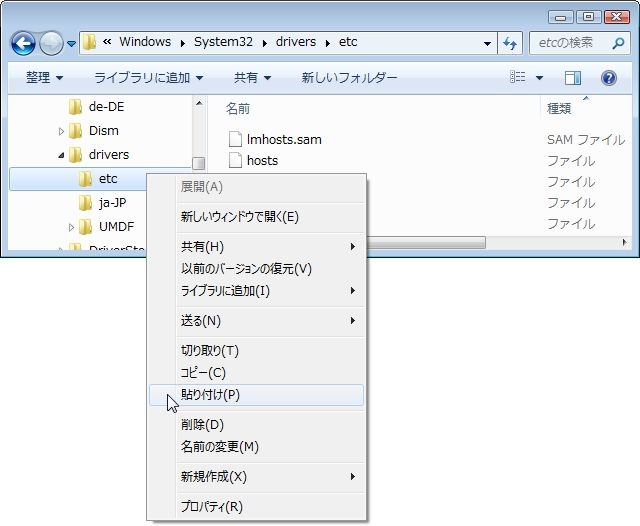
Task: Select the lmhosts.sam file
Action: click(x=284, y=140)
